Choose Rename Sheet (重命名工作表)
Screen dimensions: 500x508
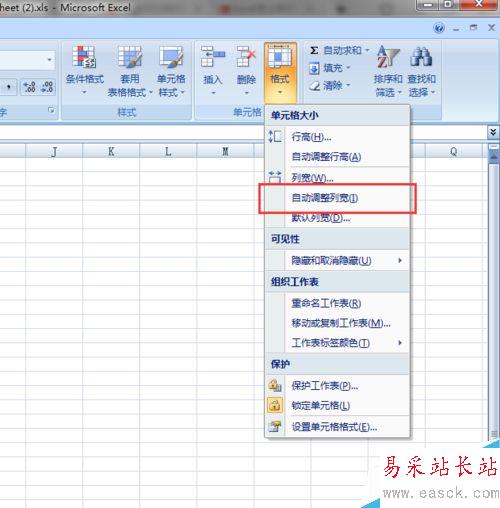(x=337, y=303)
